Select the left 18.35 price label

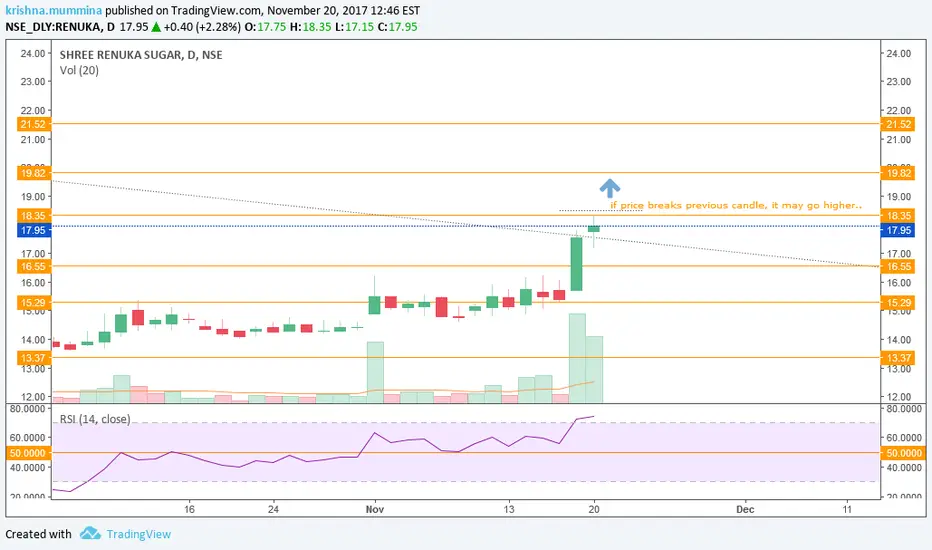(33, 216)
